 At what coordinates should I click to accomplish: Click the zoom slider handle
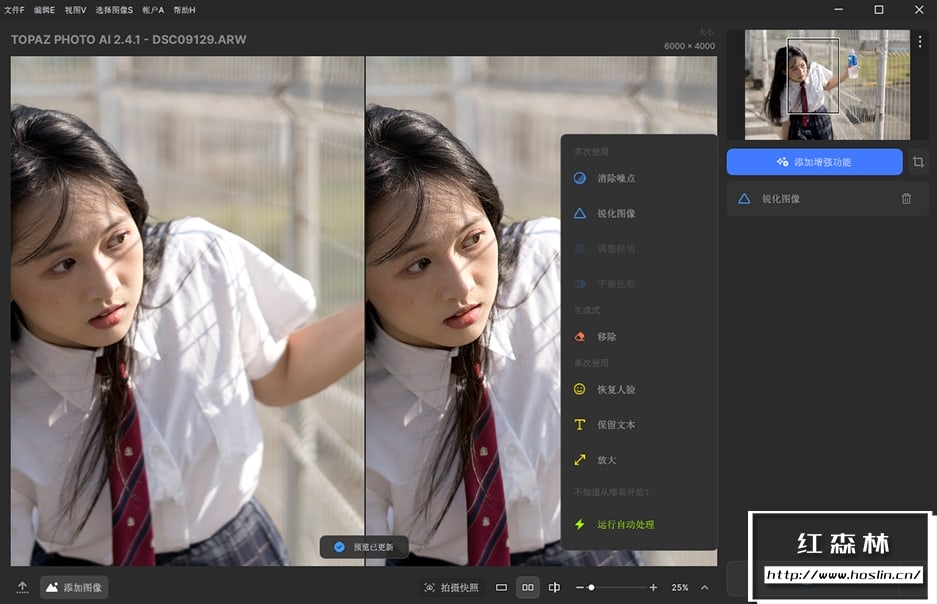pos(591,587)
